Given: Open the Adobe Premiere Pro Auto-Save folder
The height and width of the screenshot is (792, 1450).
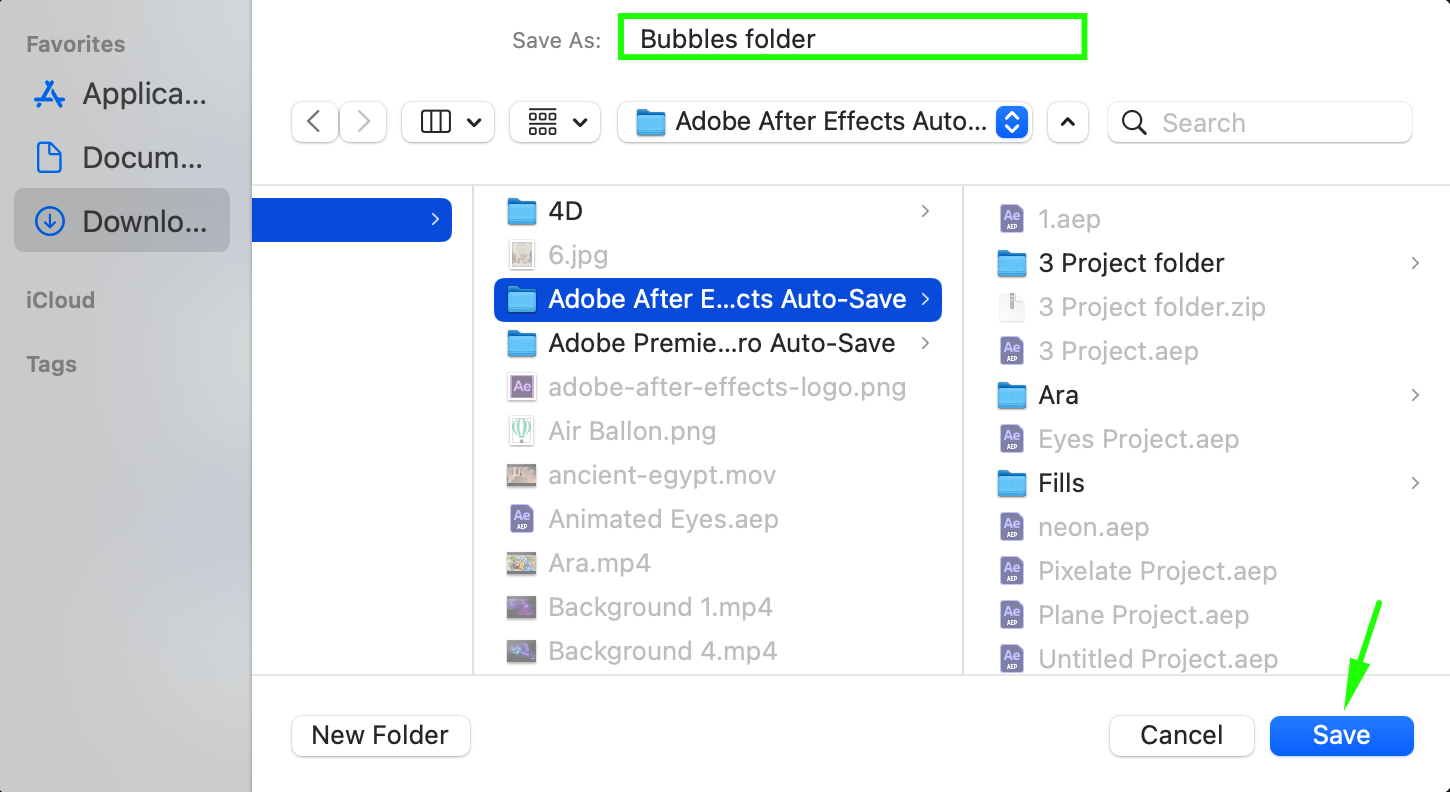Looking at the screenshot, I should point(720,343).
